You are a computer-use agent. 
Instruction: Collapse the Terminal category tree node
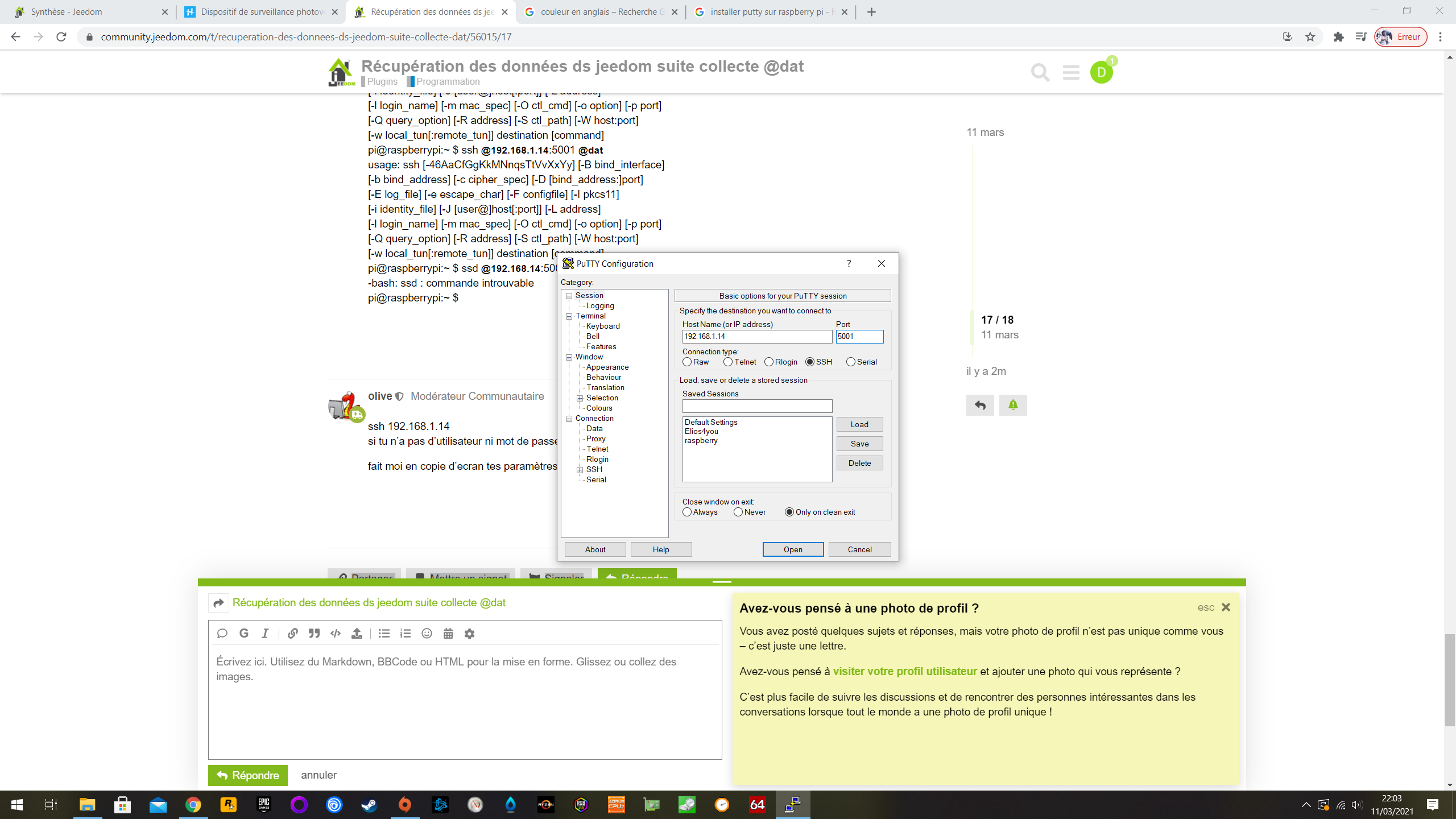click(569, 316)
